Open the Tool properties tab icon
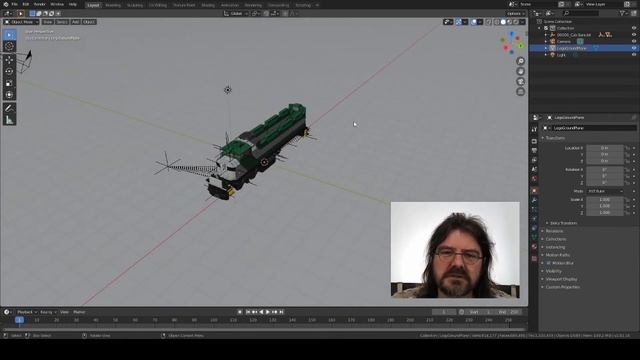The height and width of the screenshot is (360, 640). tap(534, 130)
